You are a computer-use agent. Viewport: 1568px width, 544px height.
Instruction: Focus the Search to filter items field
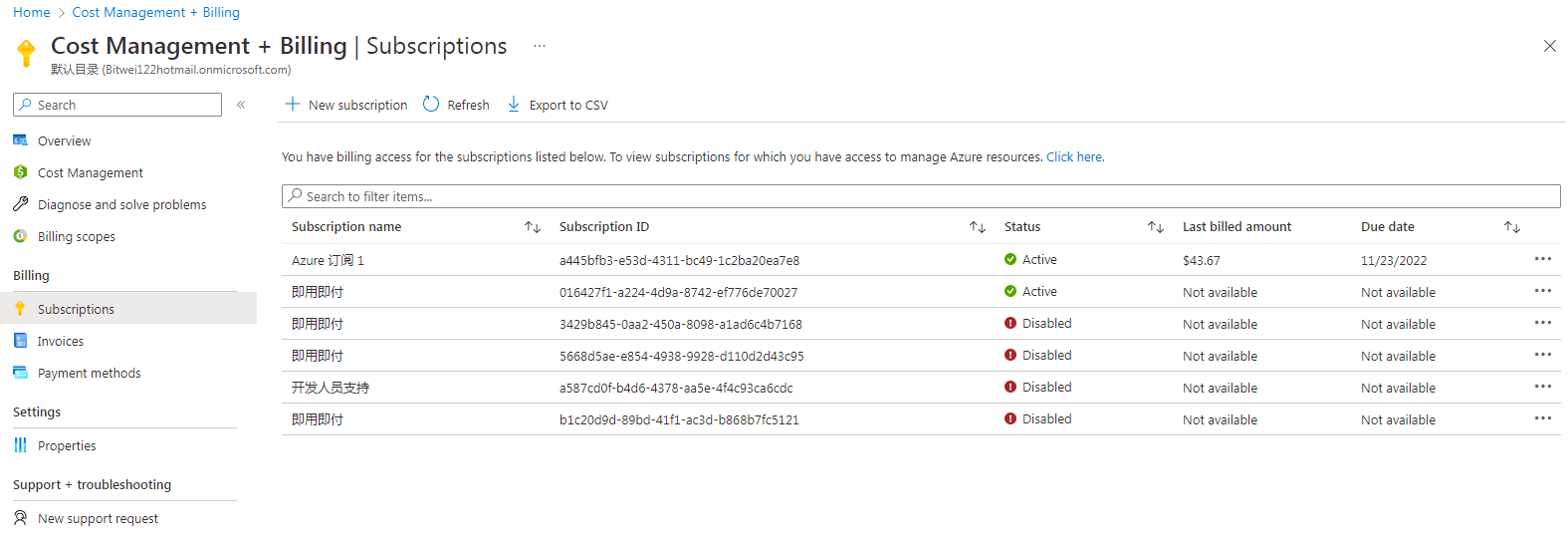point(921,196)
